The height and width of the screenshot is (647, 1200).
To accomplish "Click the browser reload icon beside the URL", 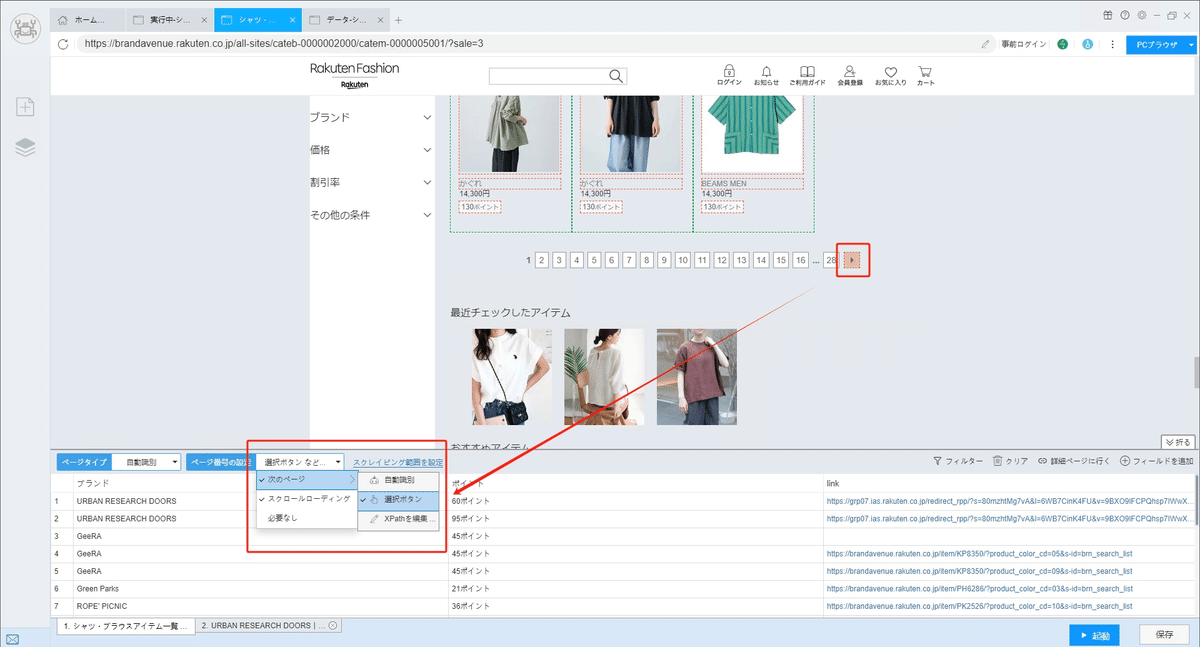I will click(x=64, y=44).
